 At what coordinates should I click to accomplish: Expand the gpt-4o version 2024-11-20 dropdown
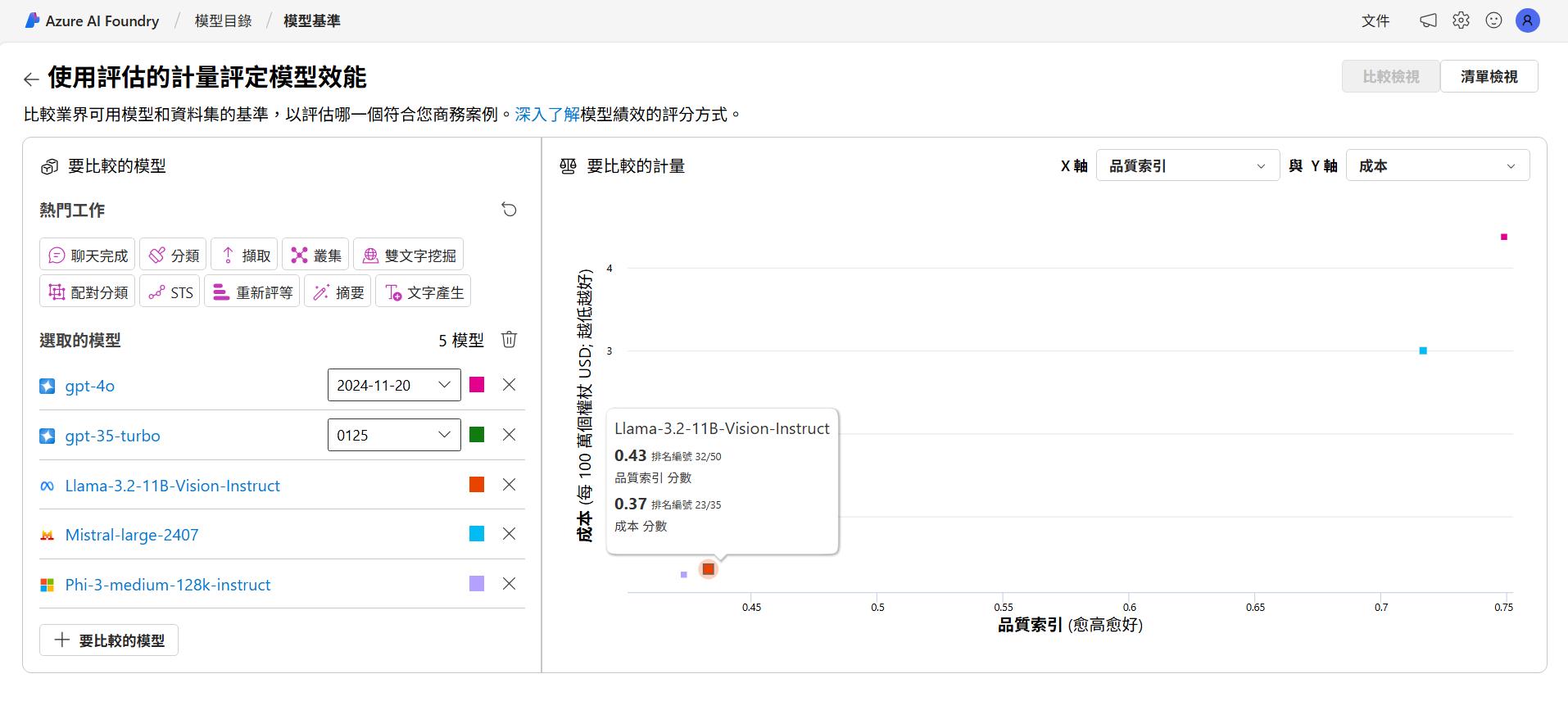[x=394, y=385]
